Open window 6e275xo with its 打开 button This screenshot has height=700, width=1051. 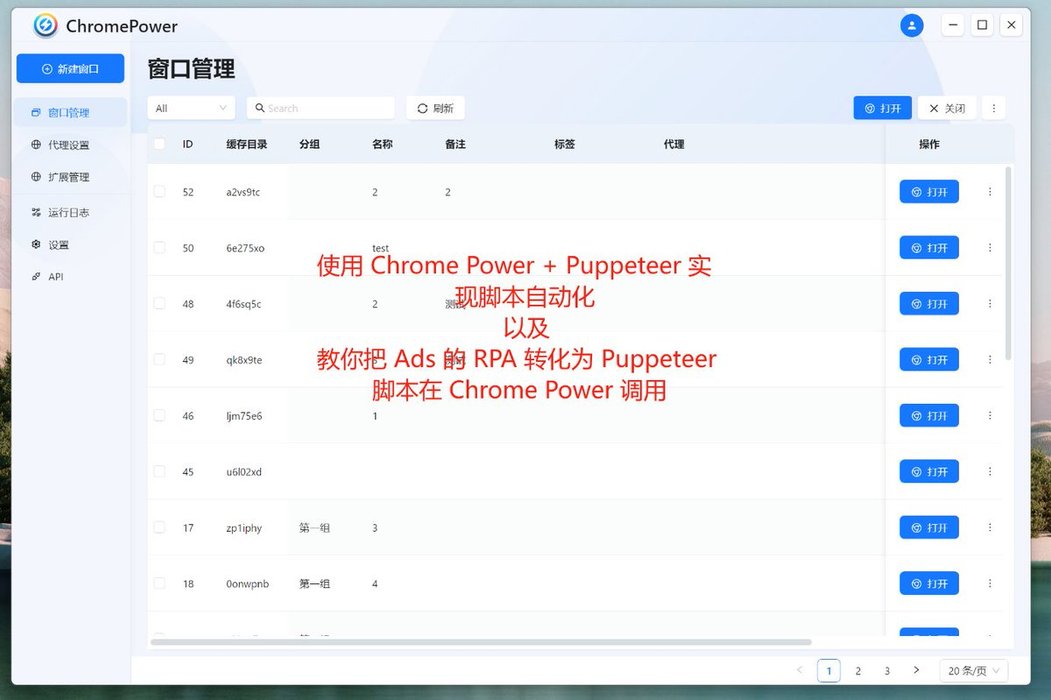tap(929, 247)
